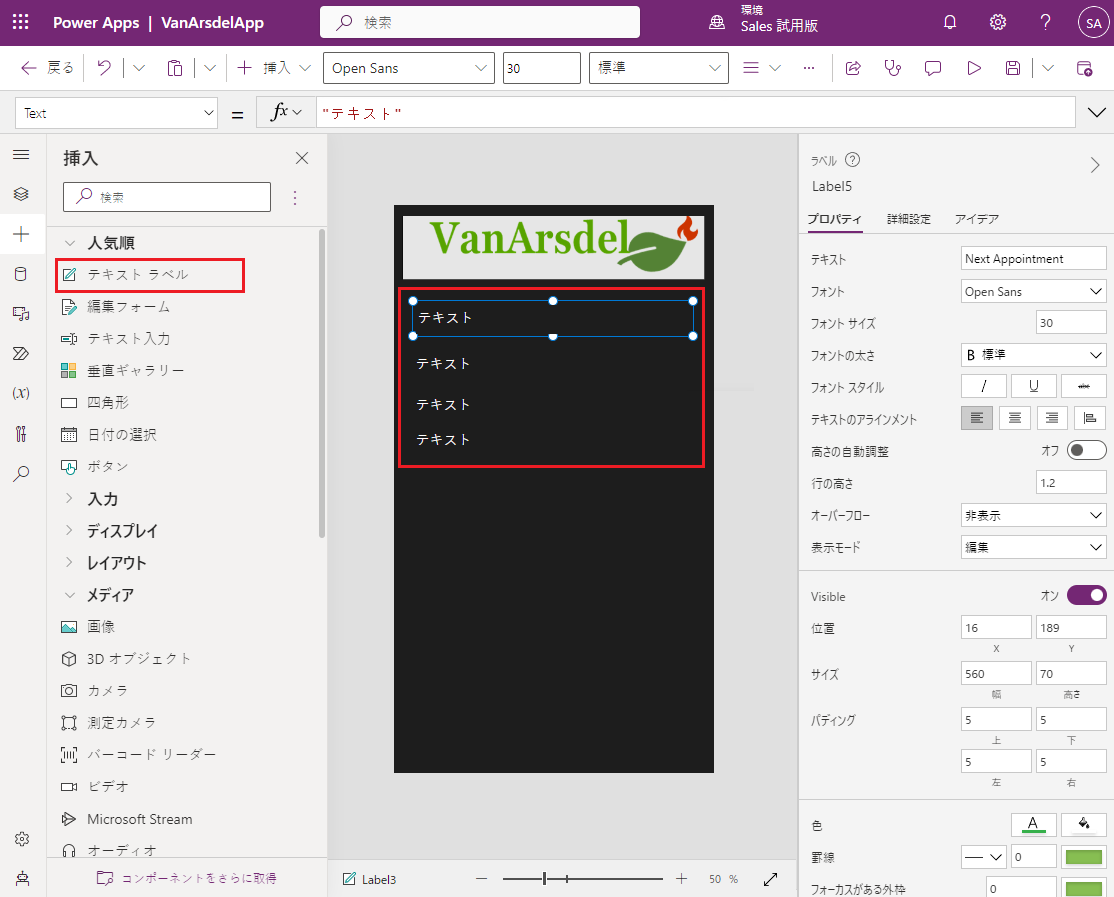Insert a Vertical gallery control

[x=135, y=370]
